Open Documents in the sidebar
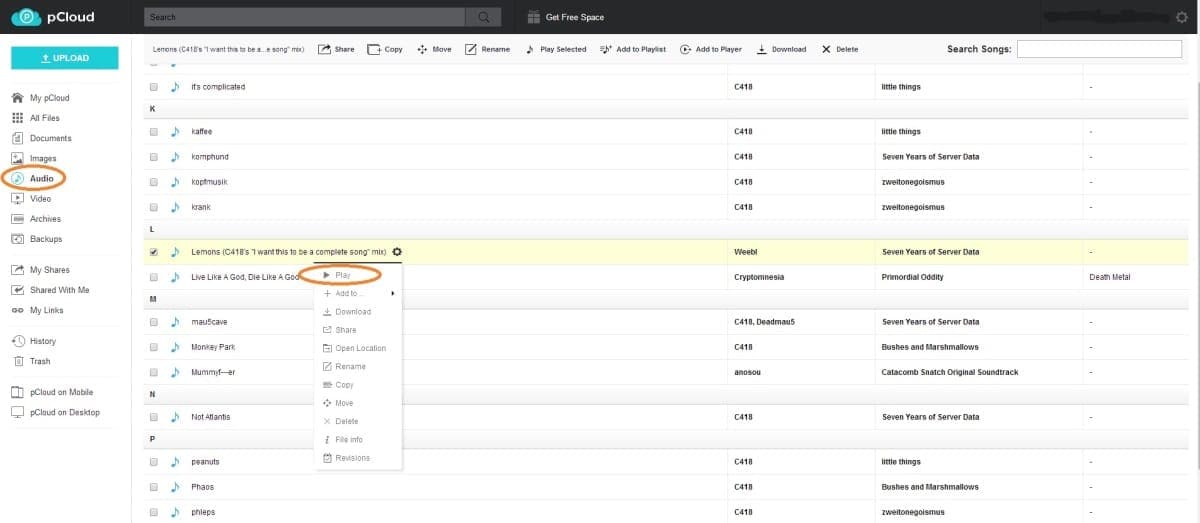Screen dimensions: 1200x523 click(x=42, y=138)
